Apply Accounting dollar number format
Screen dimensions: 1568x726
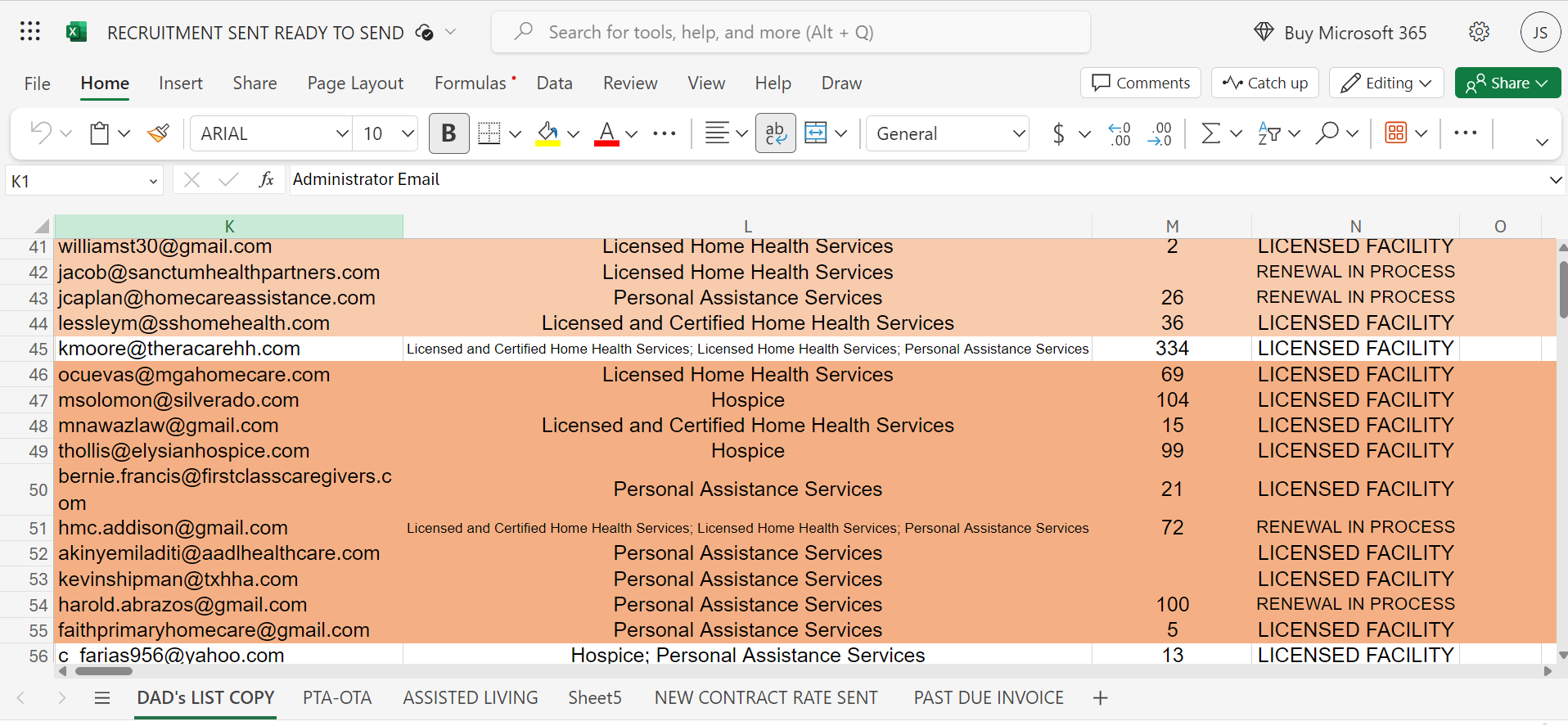(x=1058, y=133)
